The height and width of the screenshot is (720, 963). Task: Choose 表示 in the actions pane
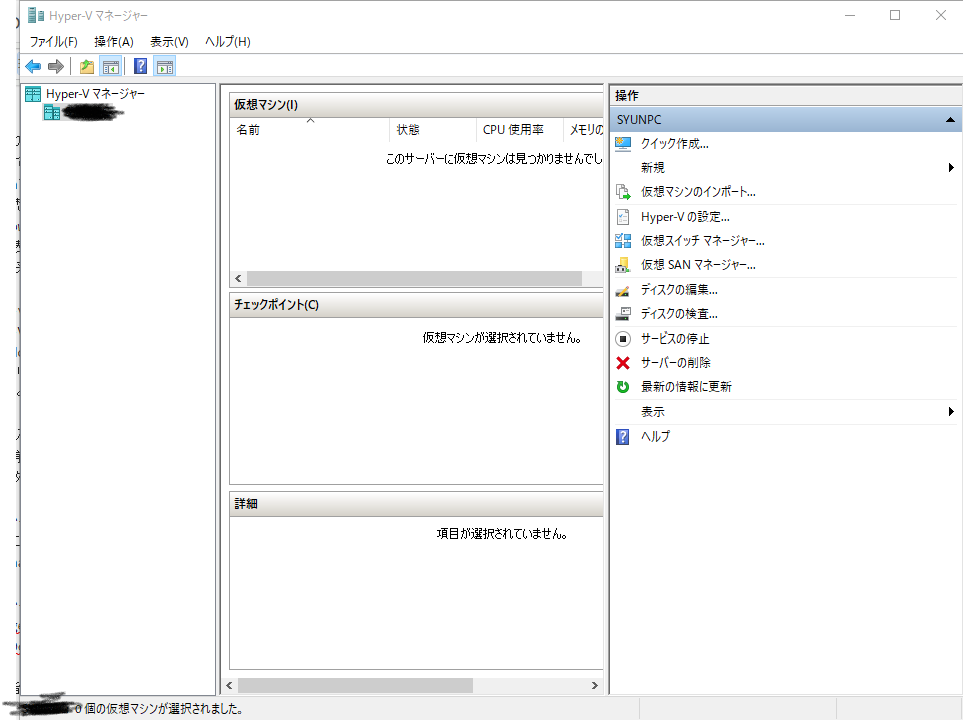click(653, 412)
